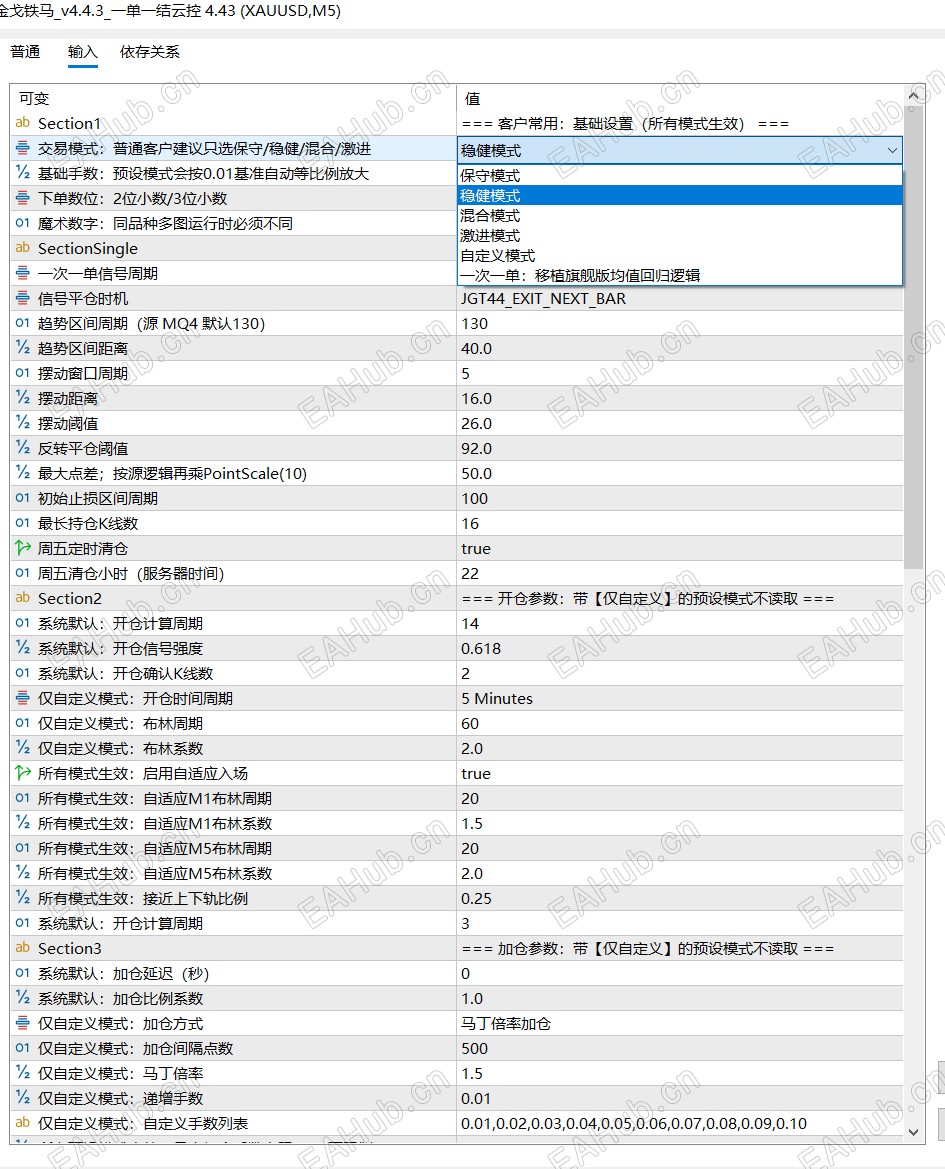Click the ½ icon of 摆动距离 row
The height and width of the screenshot is (1169, 945).
point(22,398)
